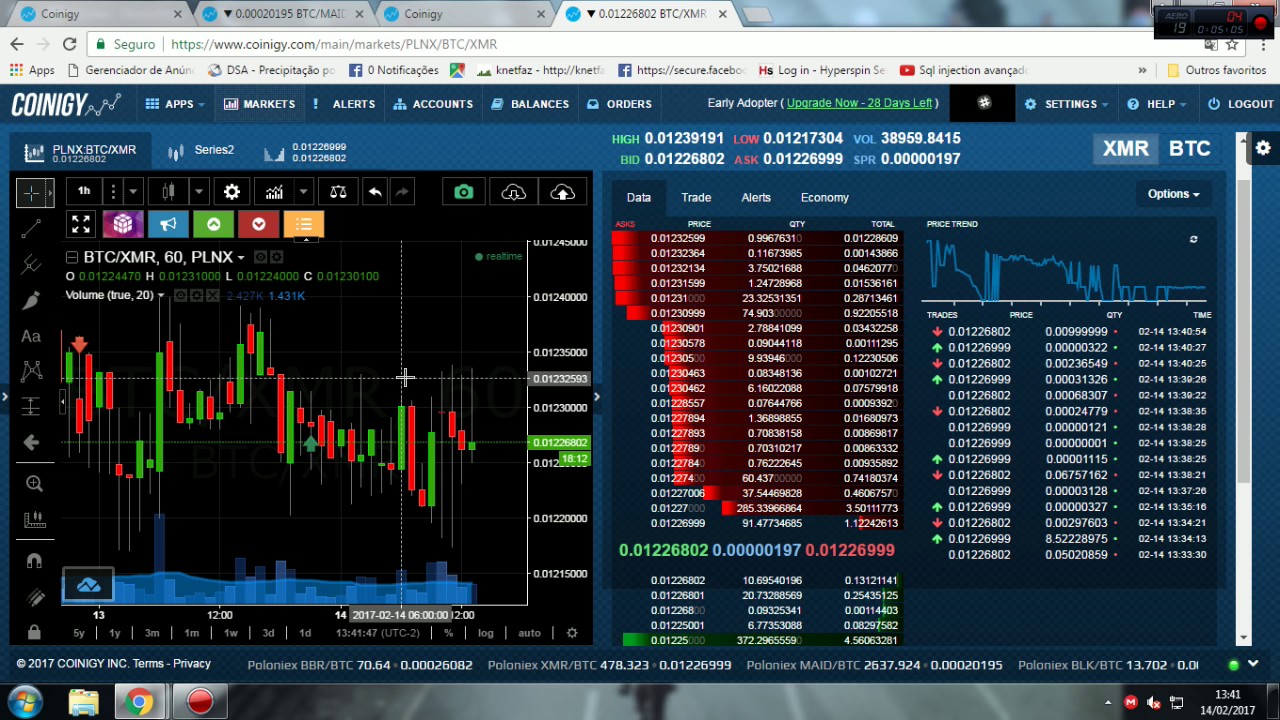
Task: Open the Options dropdown
Action: pos(1173,194)
